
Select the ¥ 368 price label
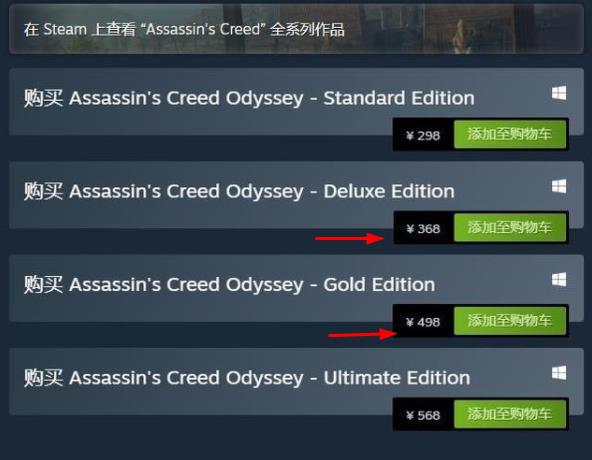(423, 228)
